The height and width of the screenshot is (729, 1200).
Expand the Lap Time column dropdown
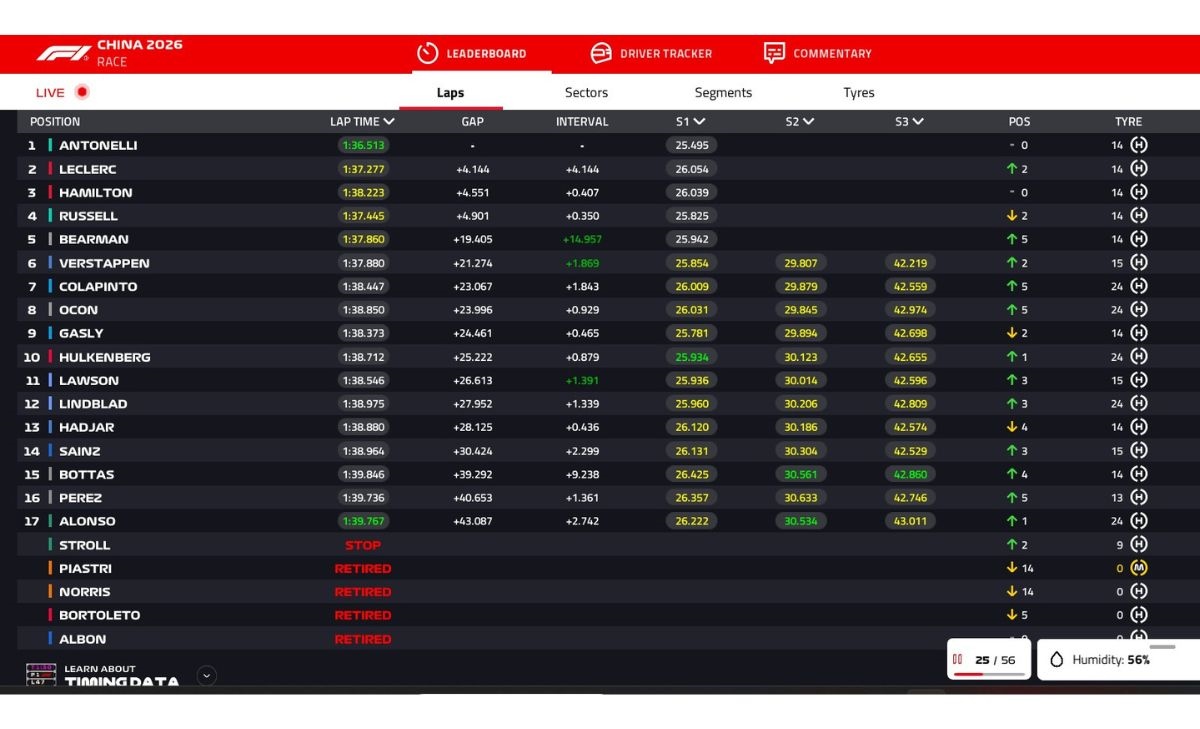pos(389,122)
